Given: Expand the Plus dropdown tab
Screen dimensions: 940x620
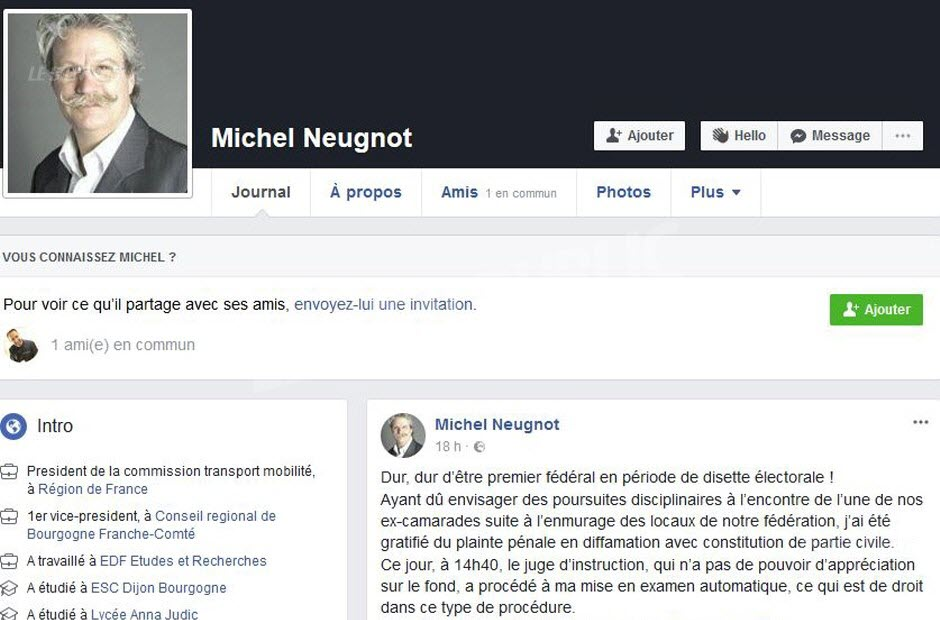Looking at the screenshot, I should [715, 192].
